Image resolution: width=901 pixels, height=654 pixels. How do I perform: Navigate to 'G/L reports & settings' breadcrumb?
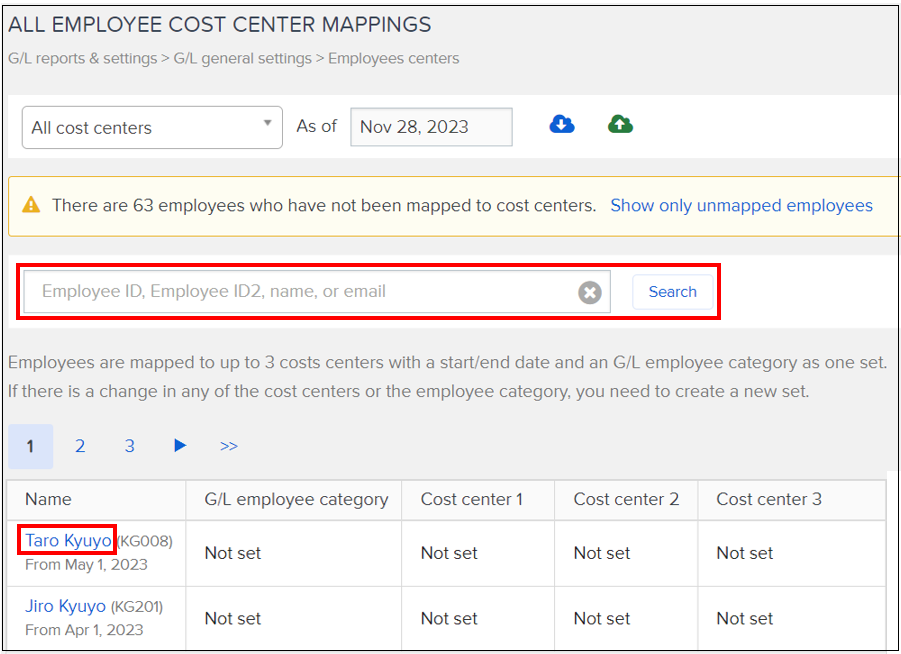coord(80,58)
